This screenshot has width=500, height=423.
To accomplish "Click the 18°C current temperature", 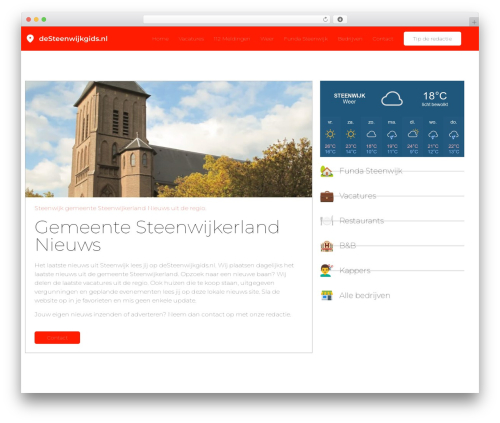I will coord(435,96).
